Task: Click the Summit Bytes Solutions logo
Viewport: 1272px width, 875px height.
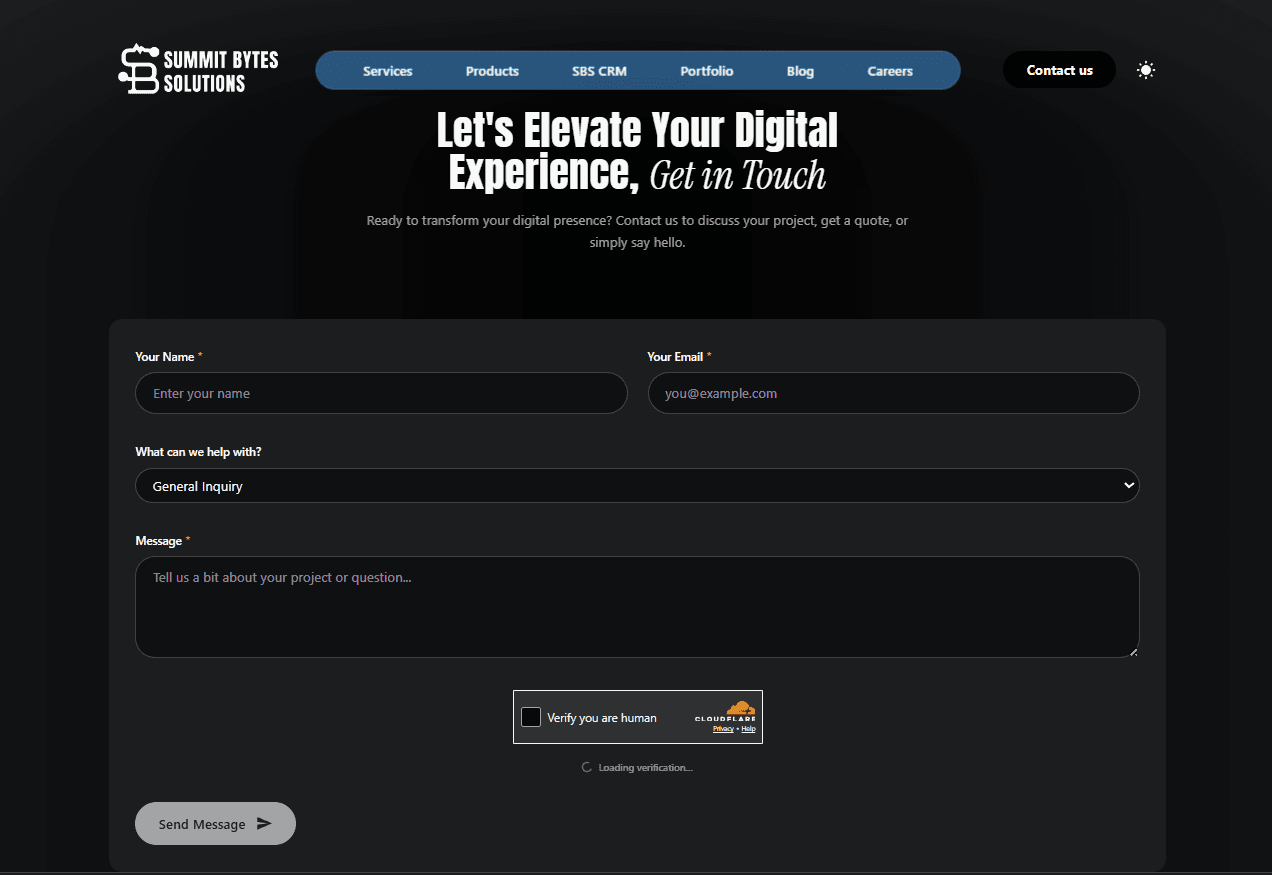Action: coord(198,70)
